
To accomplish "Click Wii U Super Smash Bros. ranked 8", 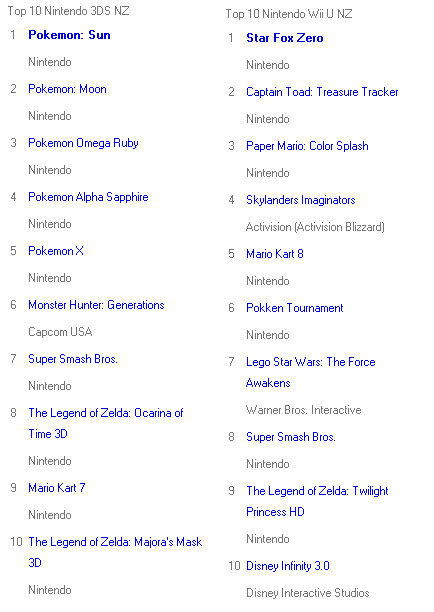I will tap(291, 437).
